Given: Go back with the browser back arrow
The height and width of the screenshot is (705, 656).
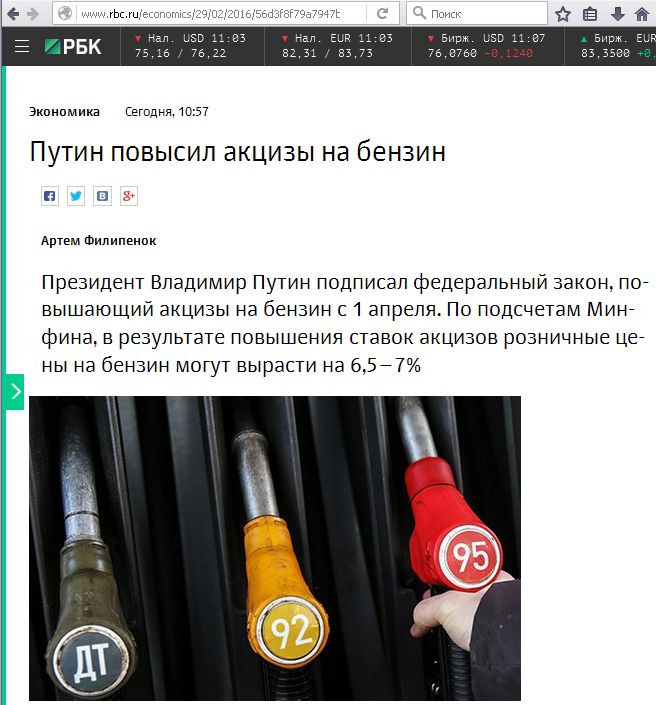Looking at the screenshot, I should (x=13, y=14).
